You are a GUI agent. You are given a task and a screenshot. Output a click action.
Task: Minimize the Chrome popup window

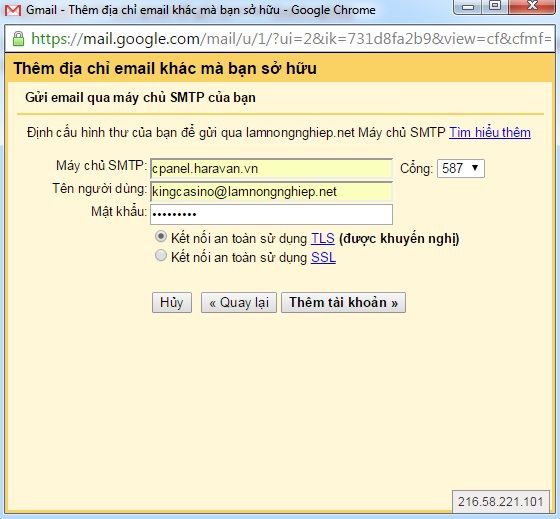[x=468, y=6]
